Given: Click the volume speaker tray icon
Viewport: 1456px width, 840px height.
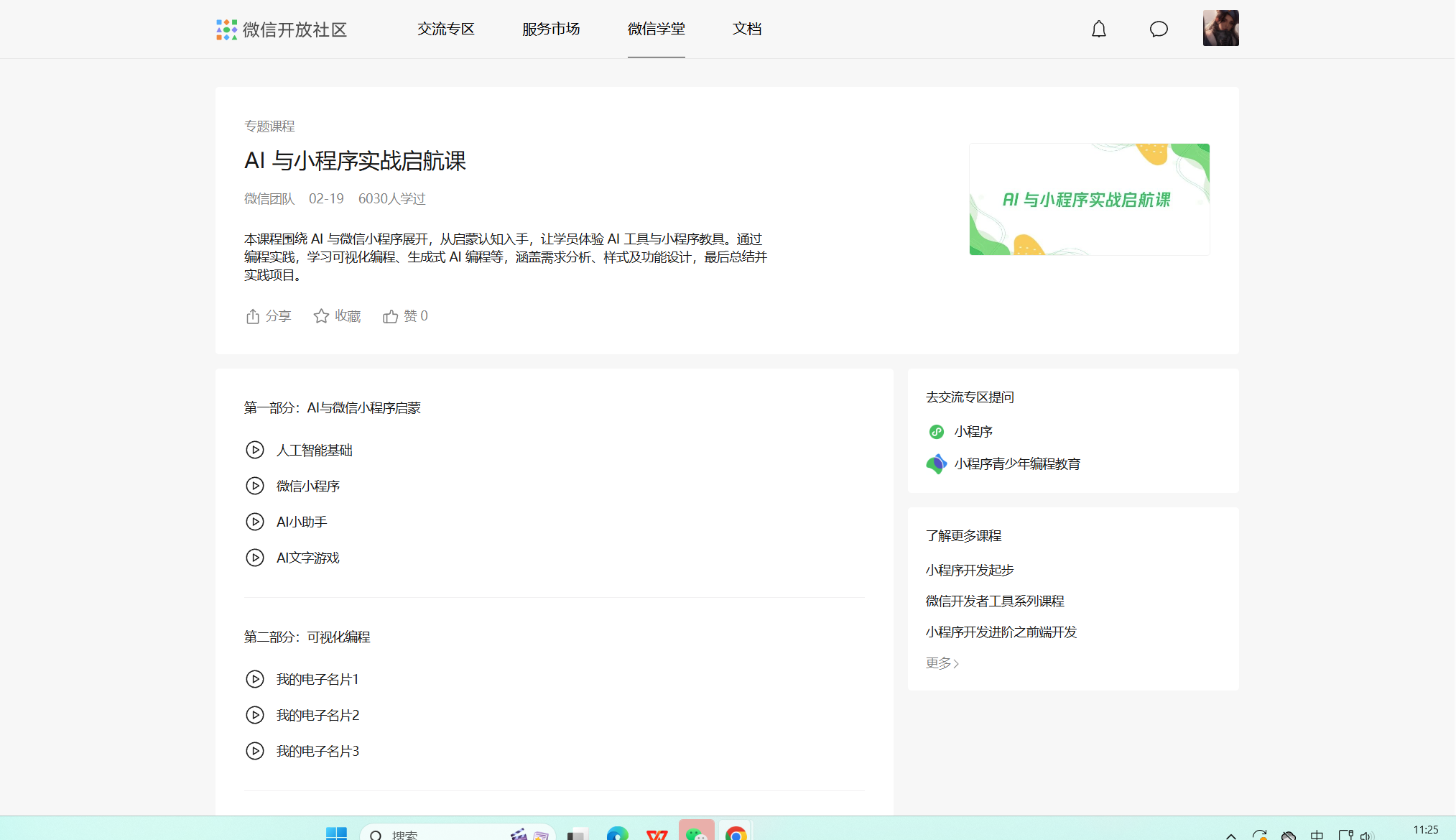Looking at the screenshot, I should pos(1367,835).
